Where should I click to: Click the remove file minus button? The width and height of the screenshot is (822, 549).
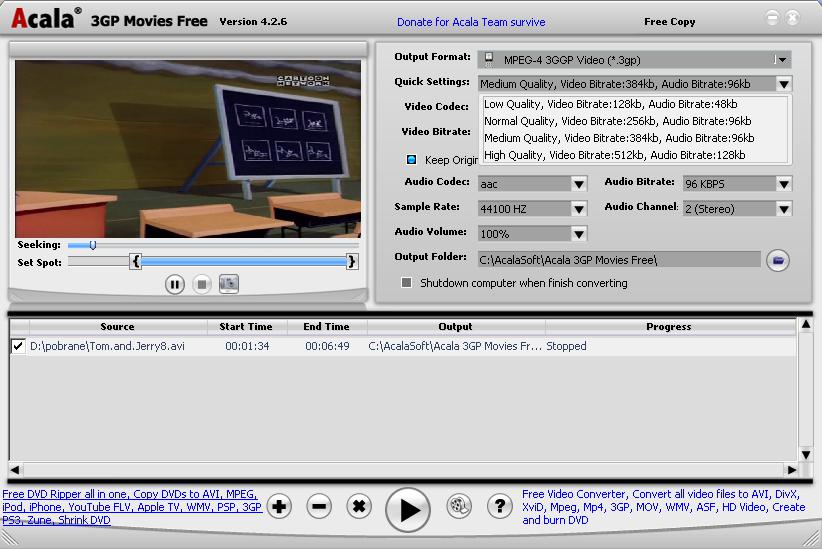pos(319,507)
